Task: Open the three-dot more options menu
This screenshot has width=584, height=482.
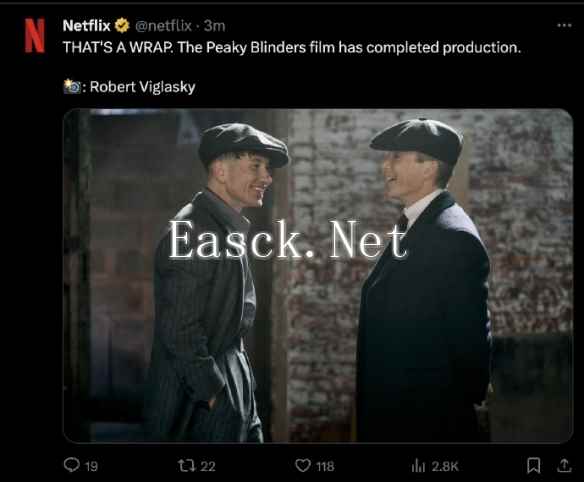Action: (564, 25)
